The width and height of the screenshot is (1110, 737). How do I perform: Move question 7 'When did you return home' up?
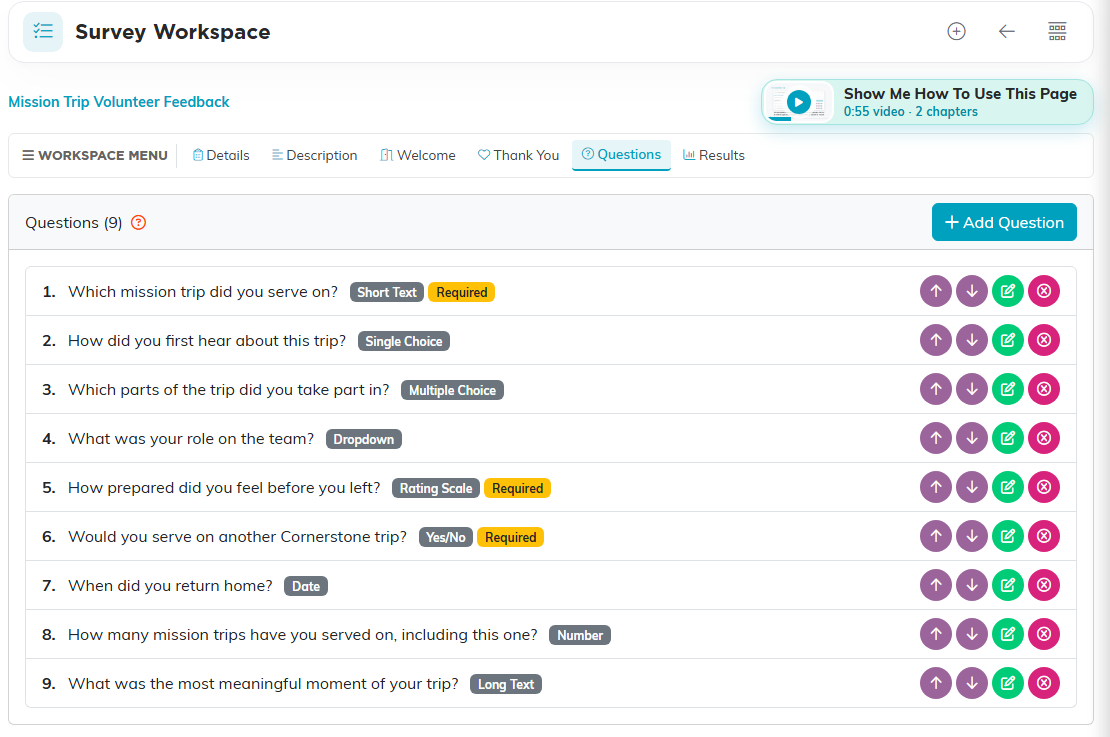tap(936, 585)
